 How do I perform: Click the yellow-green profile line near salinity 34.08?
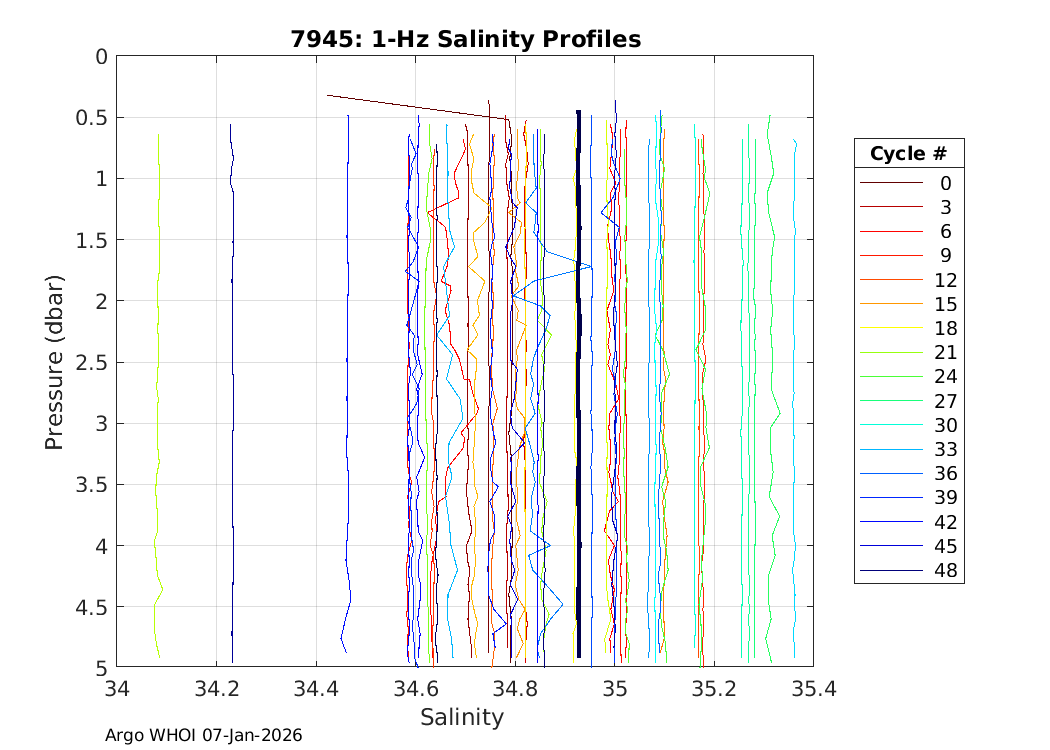(158, 400)
